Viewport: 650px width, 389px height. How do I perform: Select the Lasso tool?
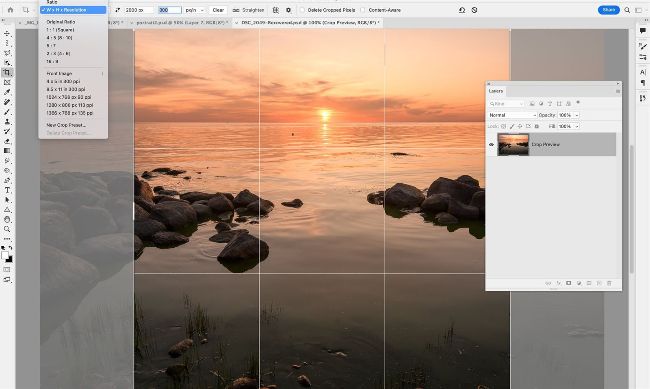pyautogui.click(x=7, y=53)
